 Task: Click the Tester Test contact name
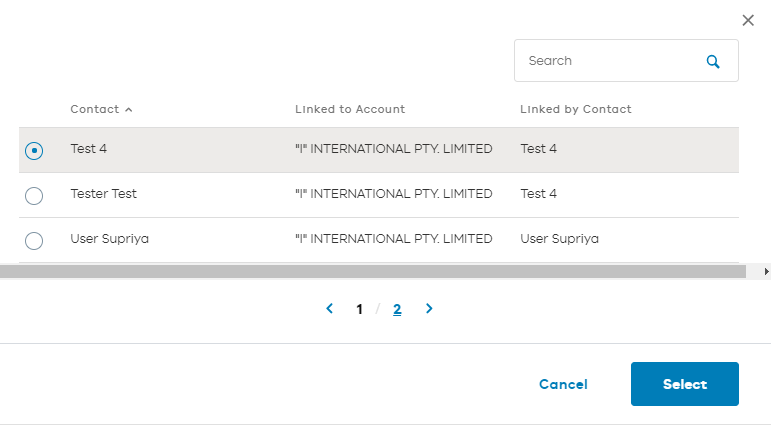103,194
